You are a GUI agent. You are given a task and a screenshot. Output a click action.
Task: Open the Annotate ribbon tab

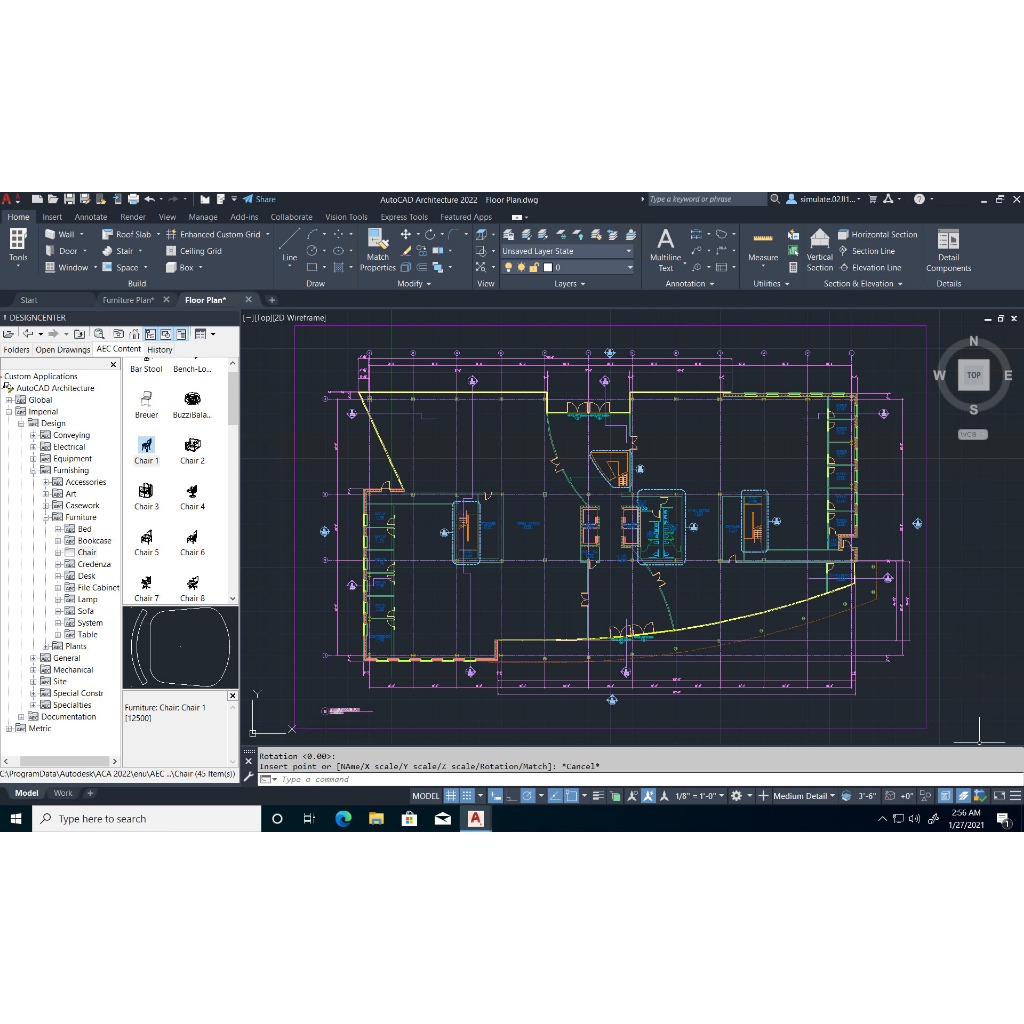click(90, 217)
